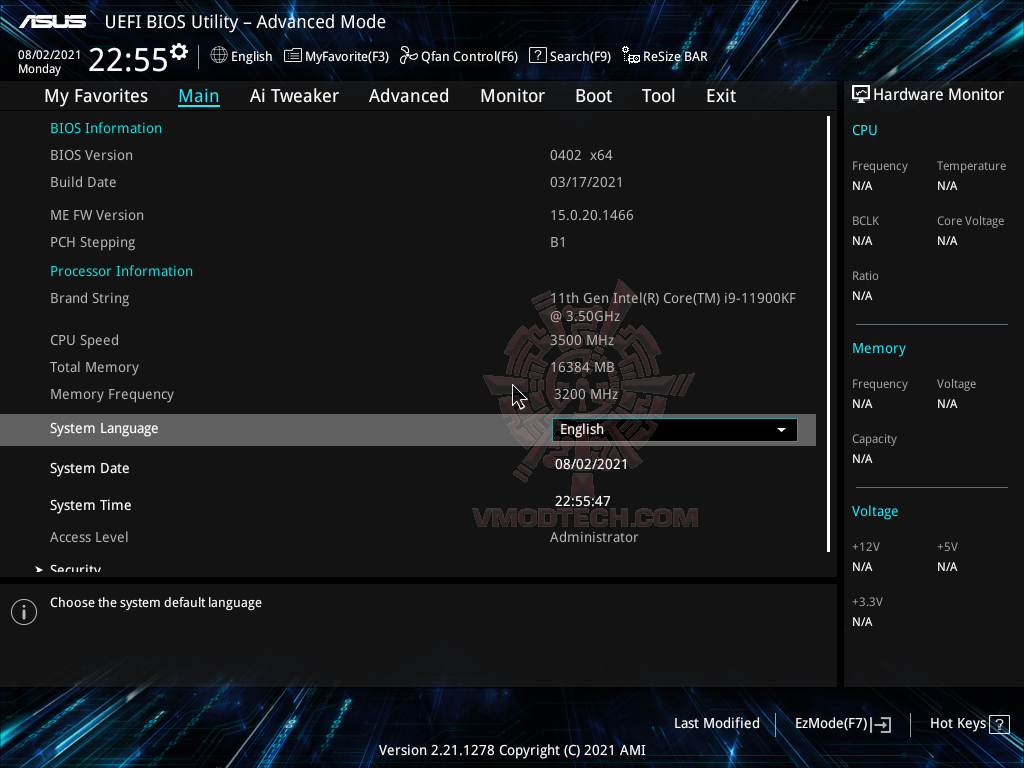Image resolution: width=1024 pixels, height=768 pixels.
Task: Select the System Time label
Action: (90, 505)
